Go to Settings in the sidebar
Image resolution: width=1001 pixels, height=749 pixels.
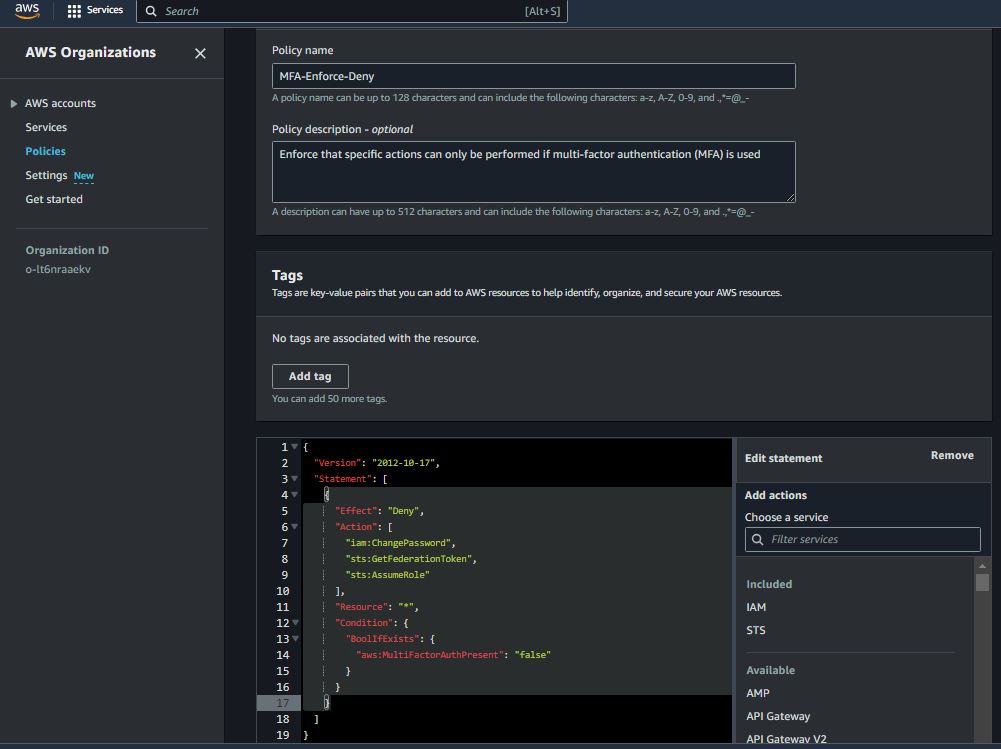(46, 175)
